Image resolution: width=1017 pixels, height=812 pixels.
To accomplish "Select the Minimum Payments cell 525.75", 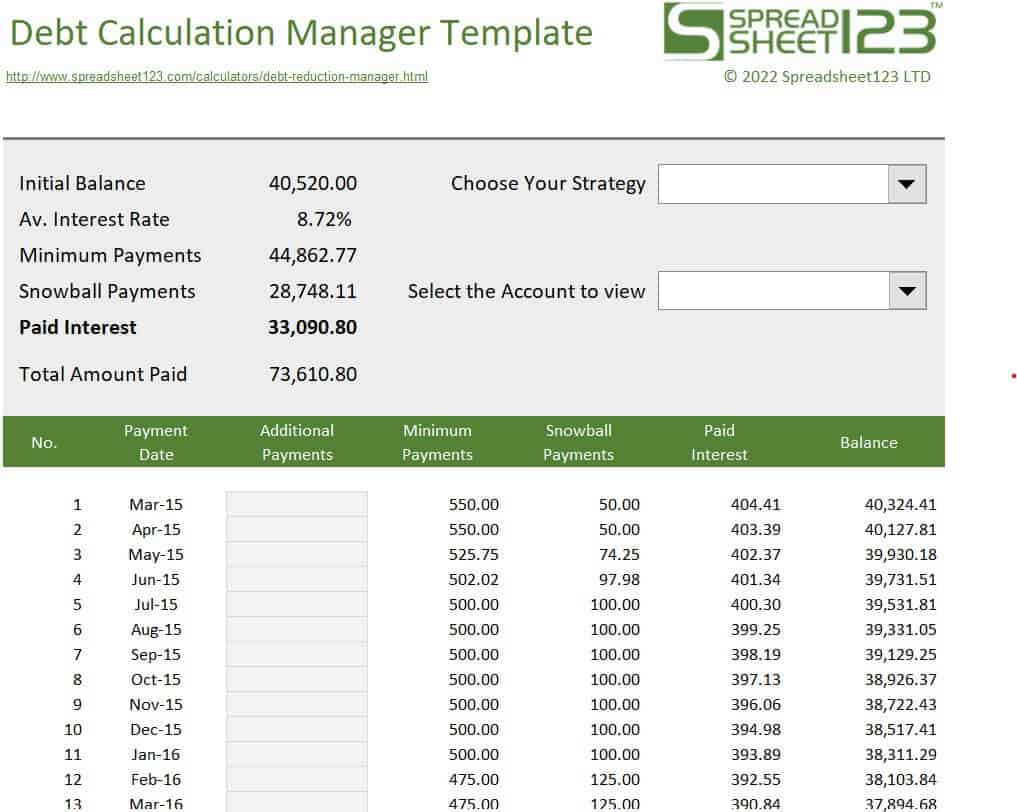I will coord(474,554).
